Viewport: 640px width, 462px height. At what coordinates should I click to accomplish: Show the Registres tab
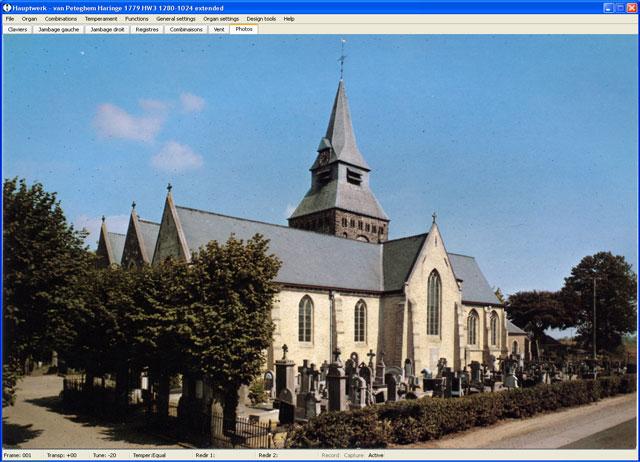tap(147, 29)
